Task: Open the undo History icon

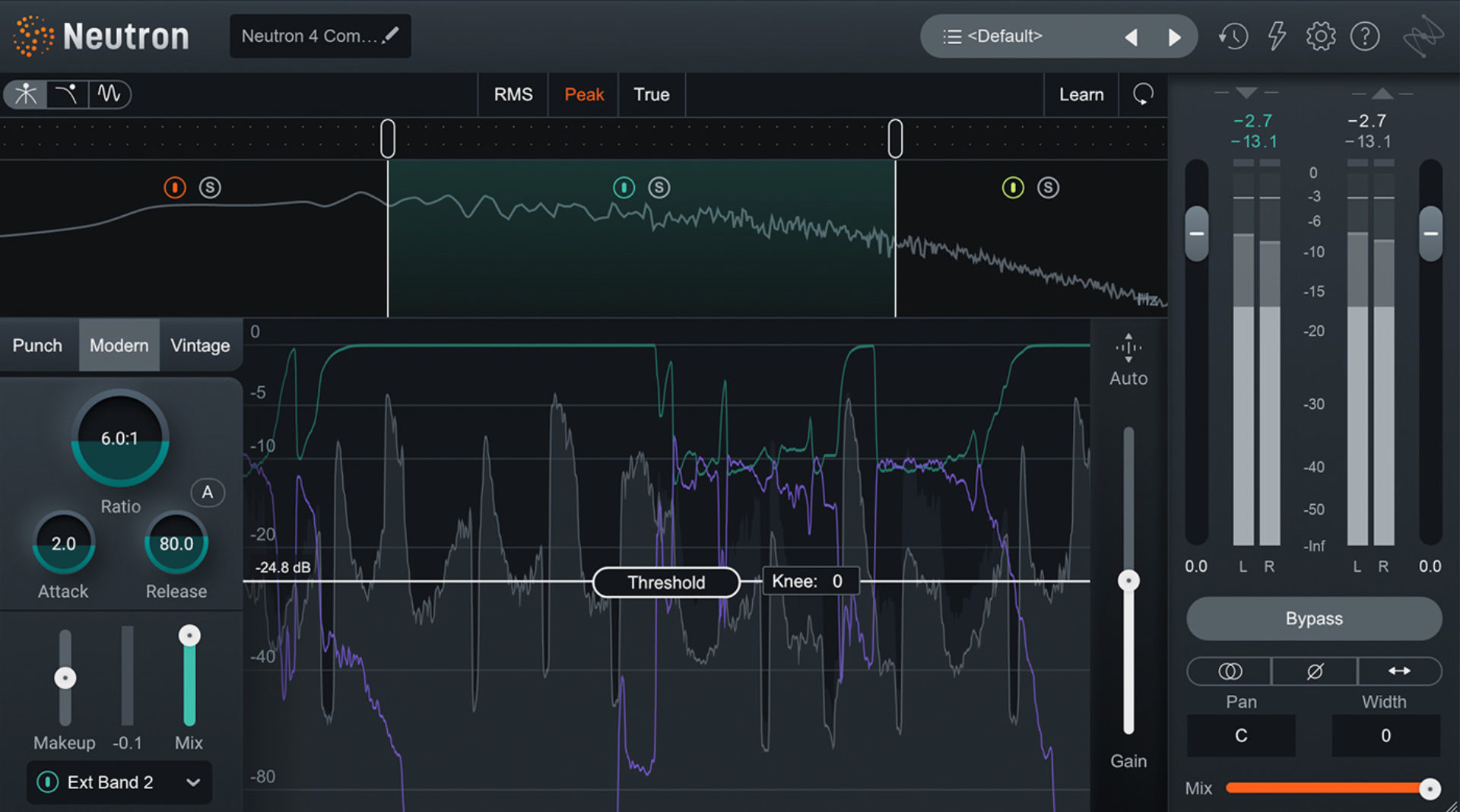Action: [x=1233, y=36]
